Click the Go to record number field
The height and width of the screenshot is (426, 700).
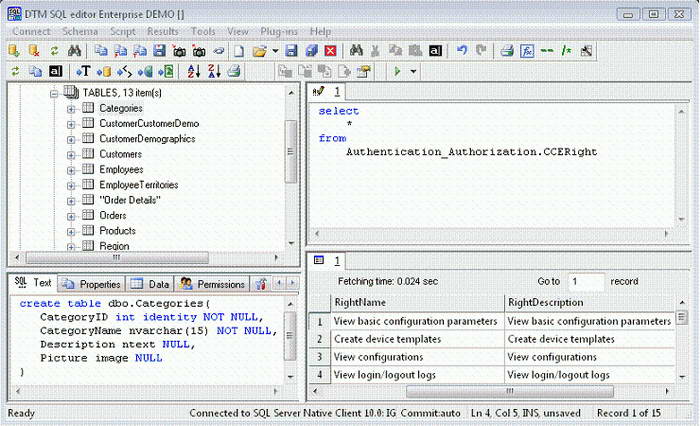[586, 282]
